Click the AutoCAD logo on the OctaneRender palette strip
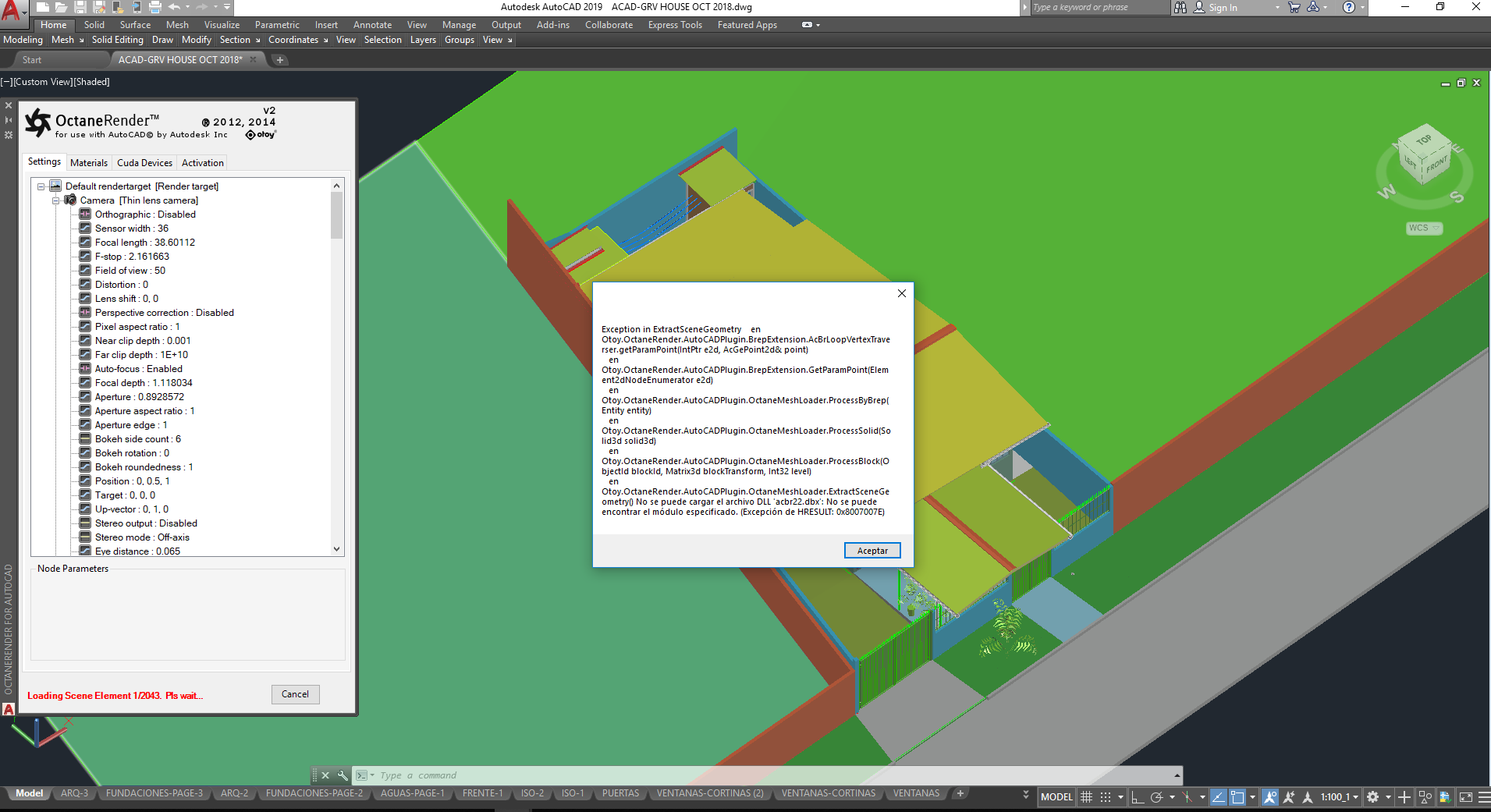 point(9,709)
